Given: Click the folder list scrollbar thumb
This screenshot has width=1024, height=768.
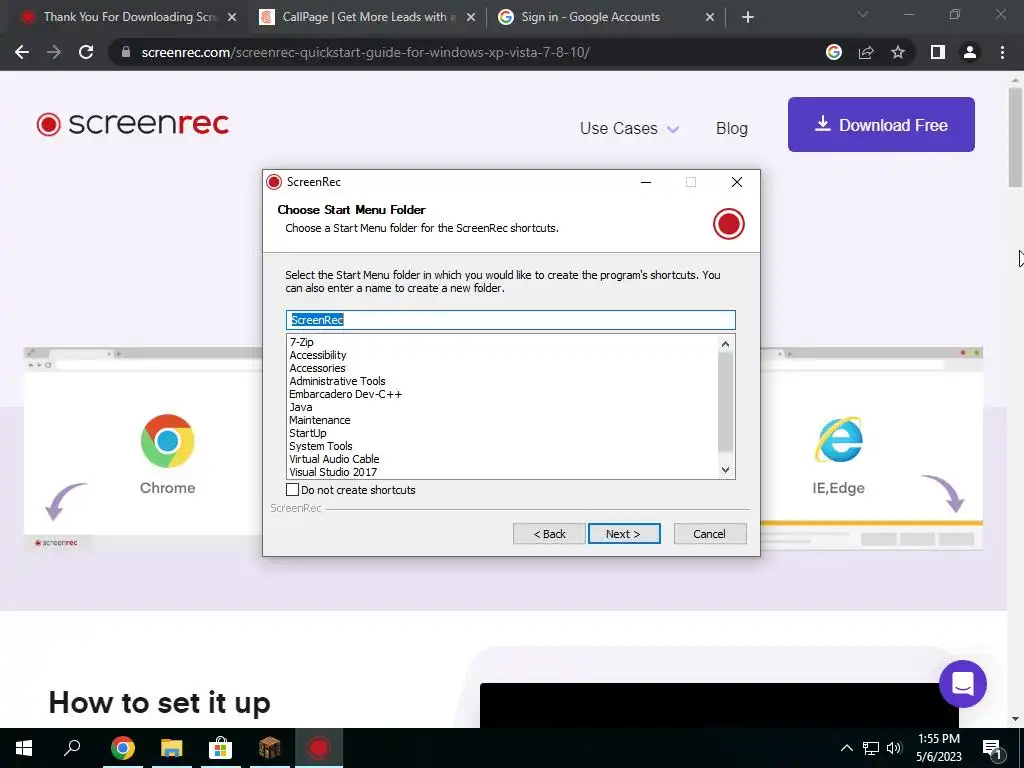Looking at the screenshot, I should coord(726,402).
